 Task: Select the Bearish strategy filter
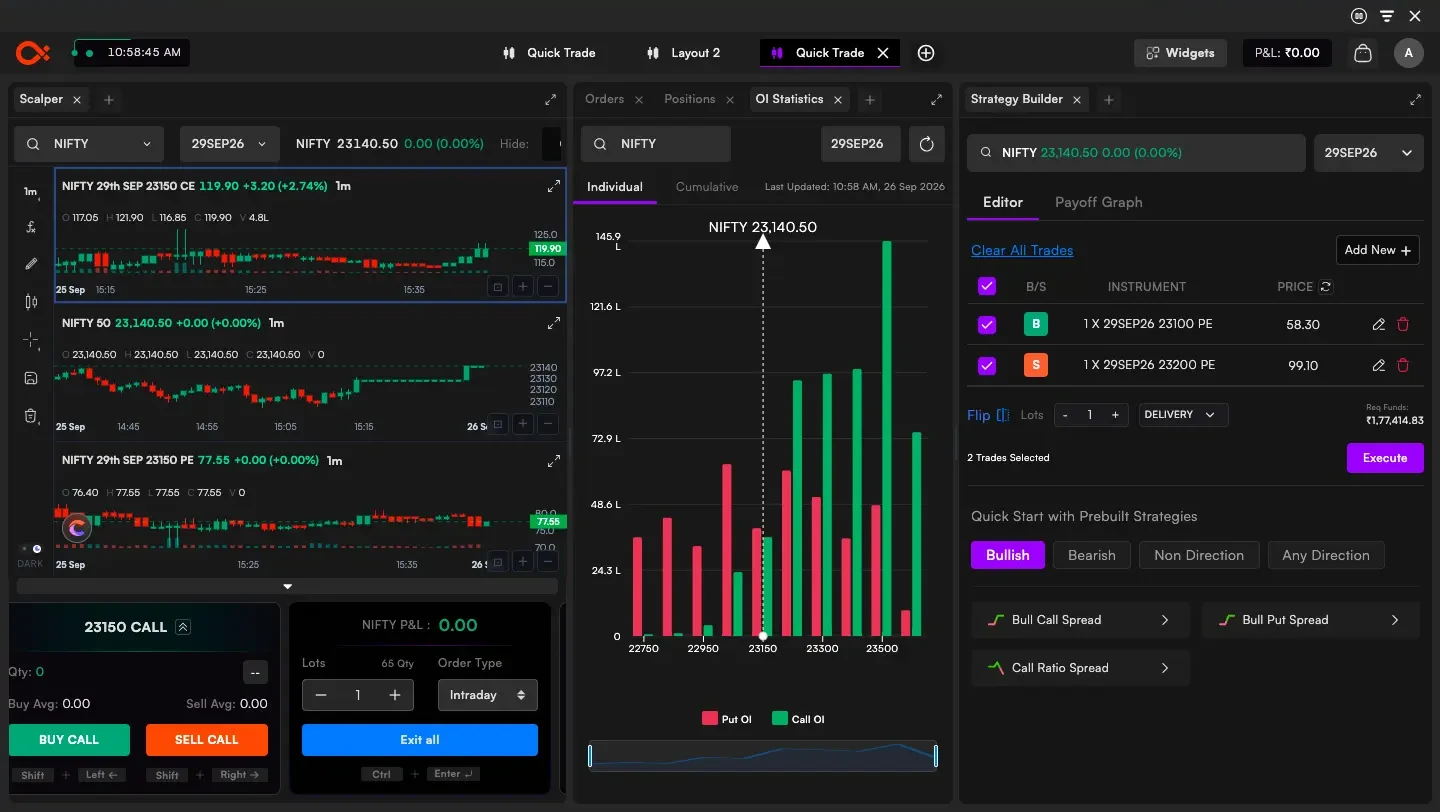[x=1091, y=555]
